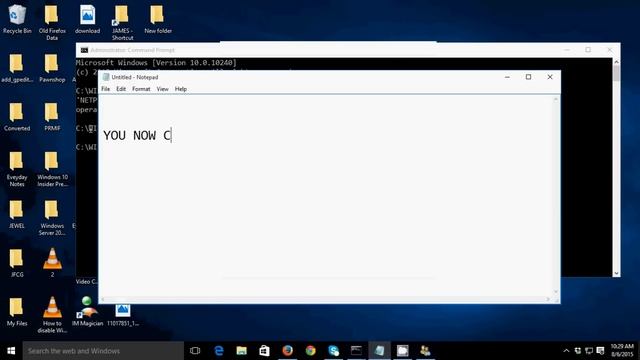Open the Action Center notification icon
Screen dimensions: 640x360
tap(600, 351)
